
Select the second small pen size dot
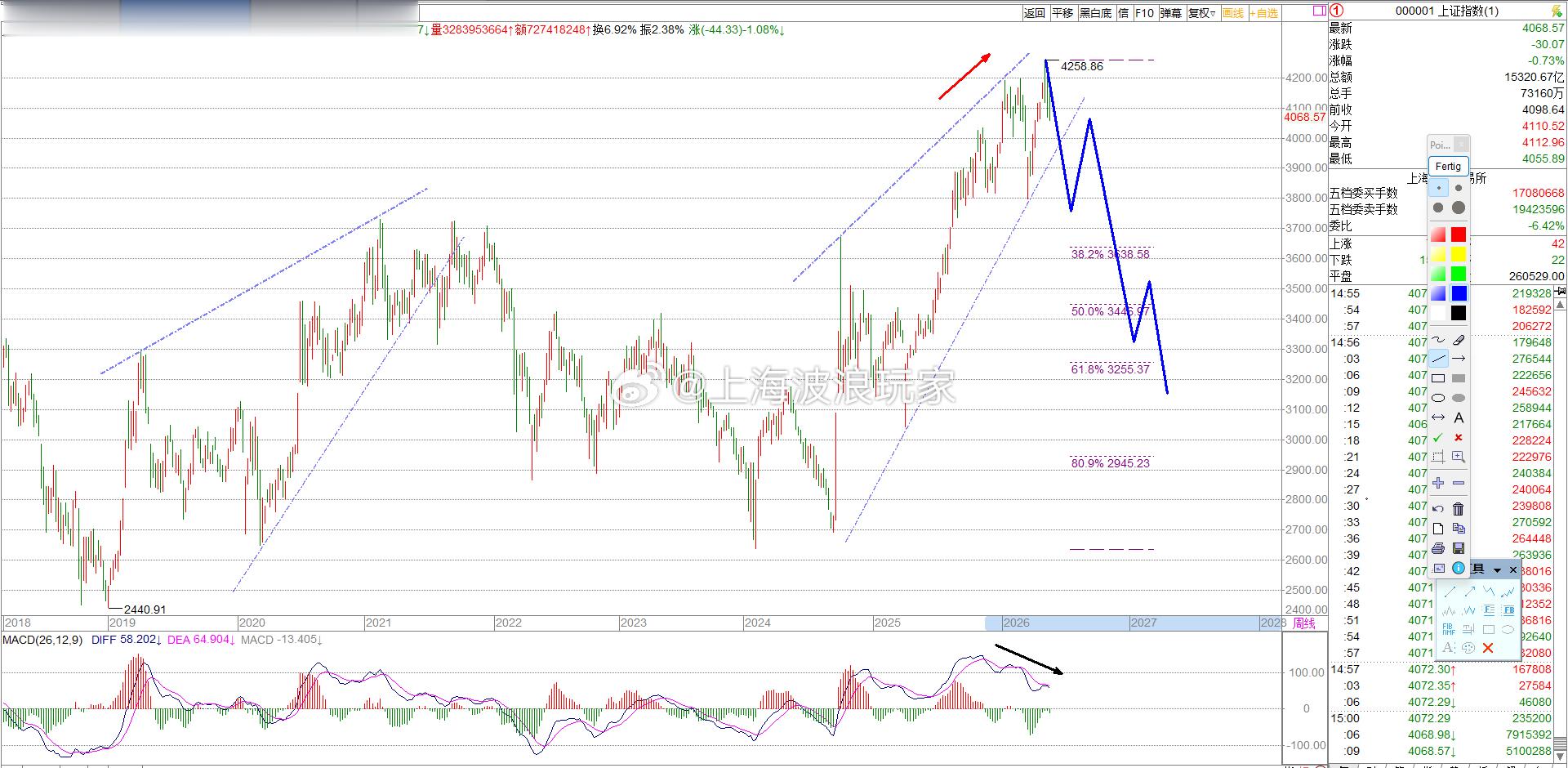(1459, 188)
